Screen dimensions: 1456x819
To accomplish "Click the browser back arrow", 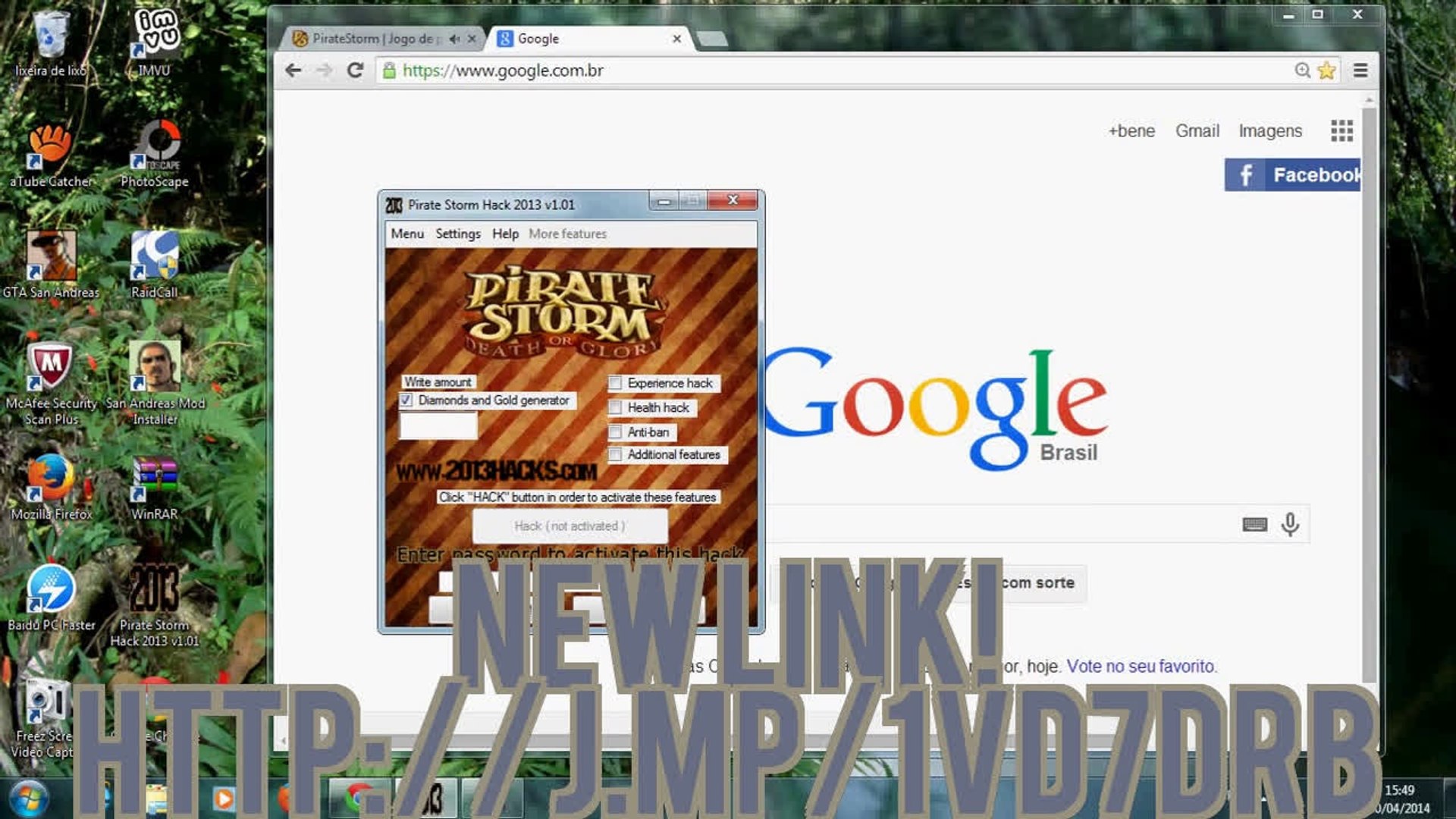I will [293, 71].
